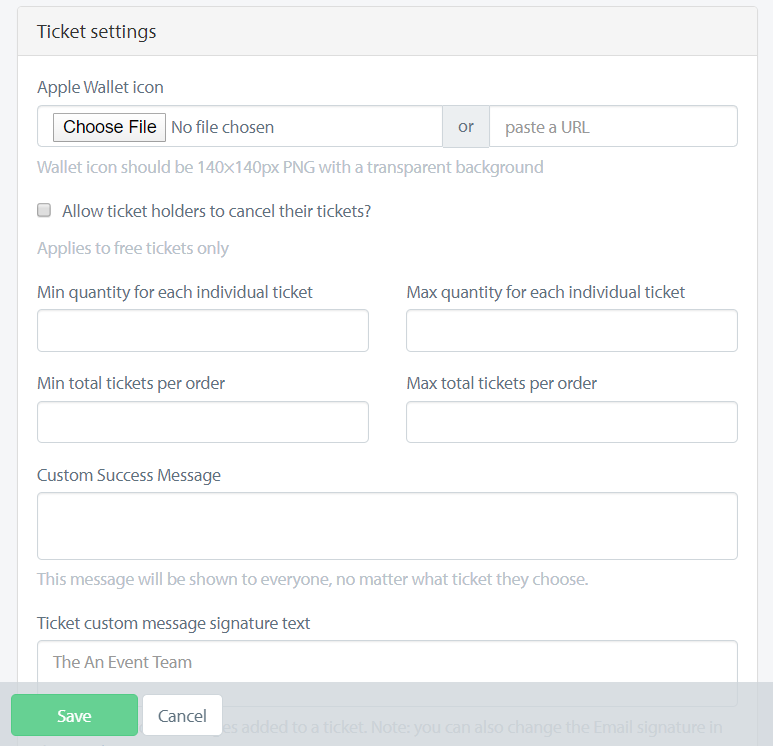Save the ticket settings

point(74,715)
